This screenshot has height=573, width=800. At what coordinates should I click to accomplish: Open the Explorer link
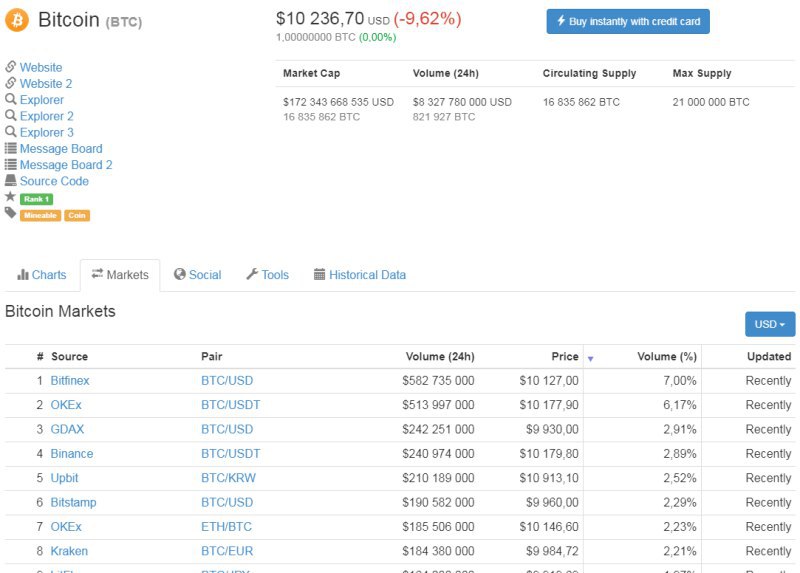[42, 100]
